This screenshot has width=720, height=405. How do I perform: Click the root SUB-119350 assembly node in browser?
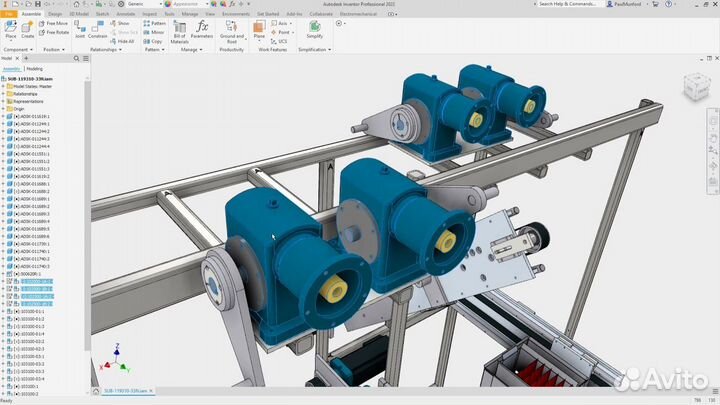tap(30, 79)
